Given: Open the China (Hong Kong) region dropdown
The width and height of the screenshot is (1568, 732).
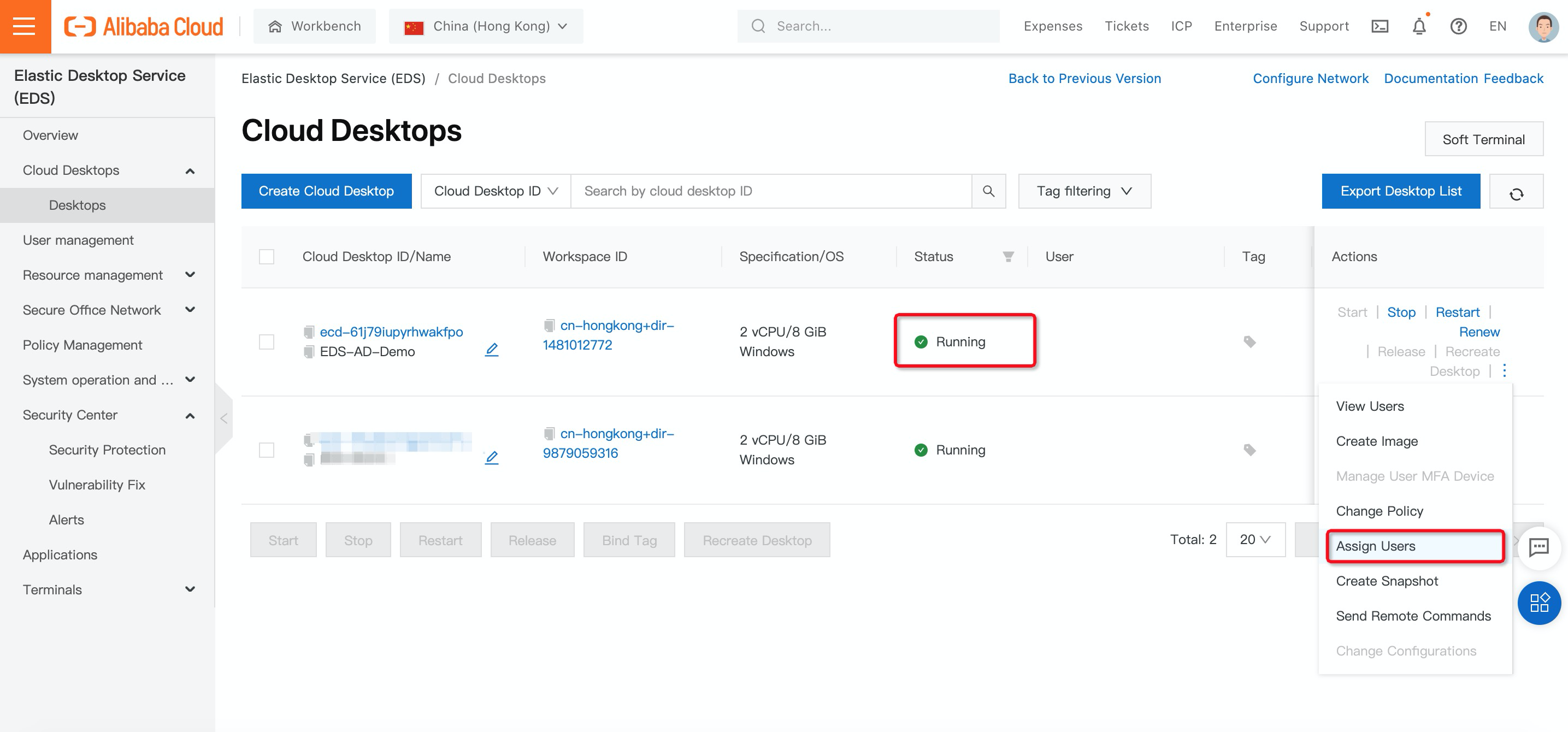Looking at the screenshot, I should [x=485, y=26].
